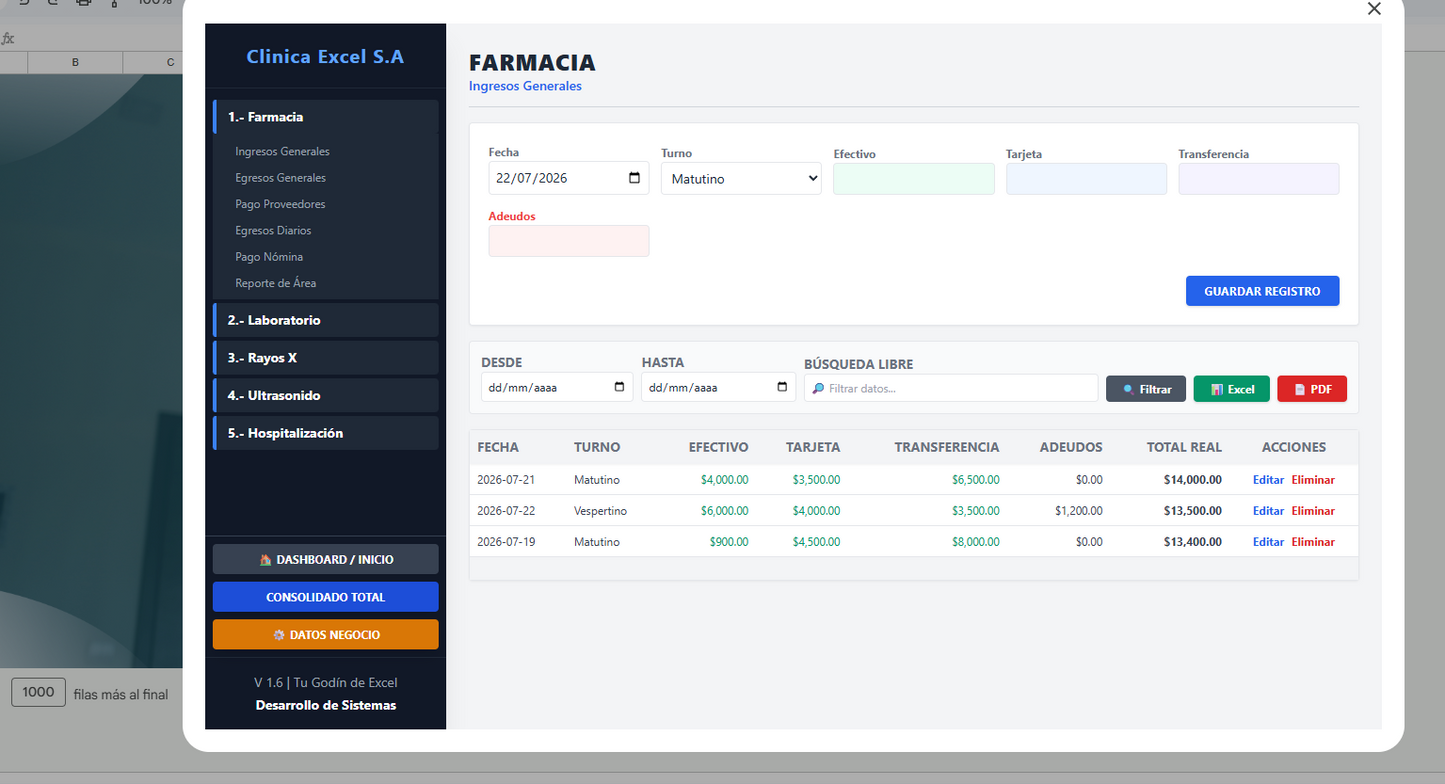
Task: Expand the 4.- Ultrasonido section
Action: (326, 395)
